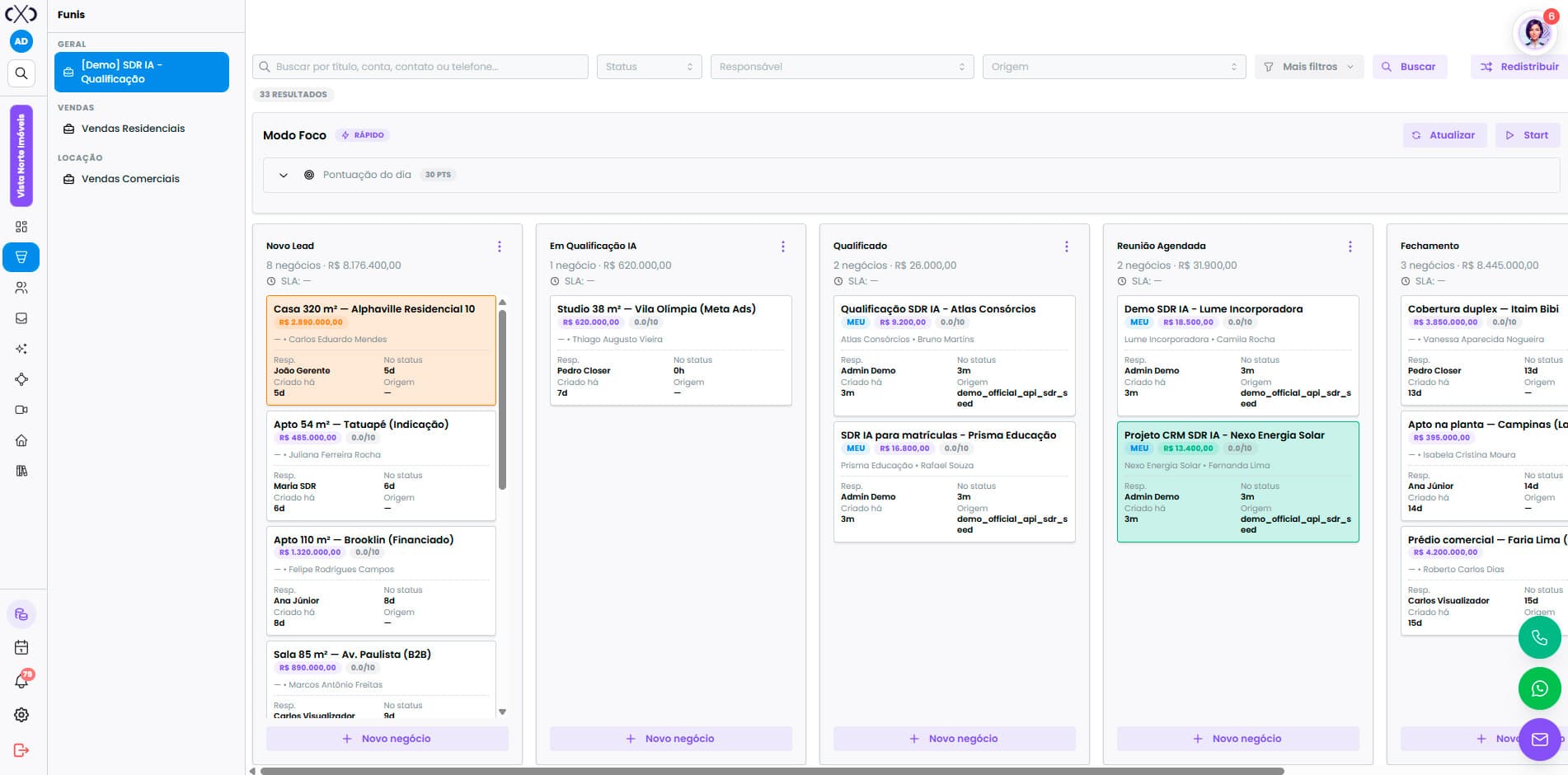Select [Demo] SDR IA - Qualificação funnel
This screenshot has height=775, width=1568.
142,72
